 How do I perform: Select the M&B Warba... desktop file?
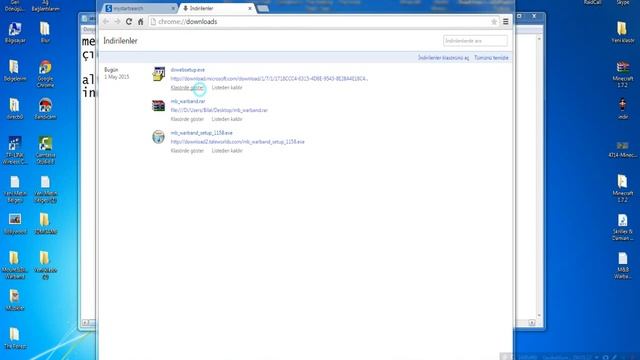622,265
